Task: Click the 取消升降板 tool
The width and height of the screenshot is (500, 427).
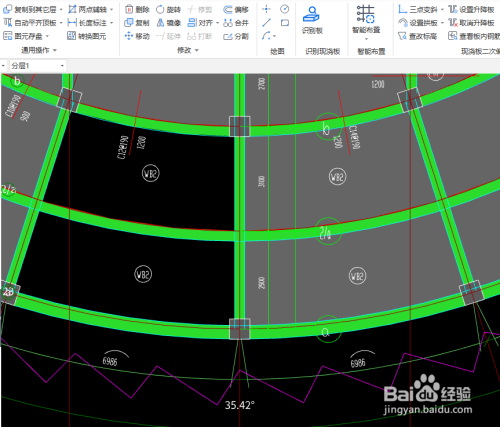Action: point(471,23)
